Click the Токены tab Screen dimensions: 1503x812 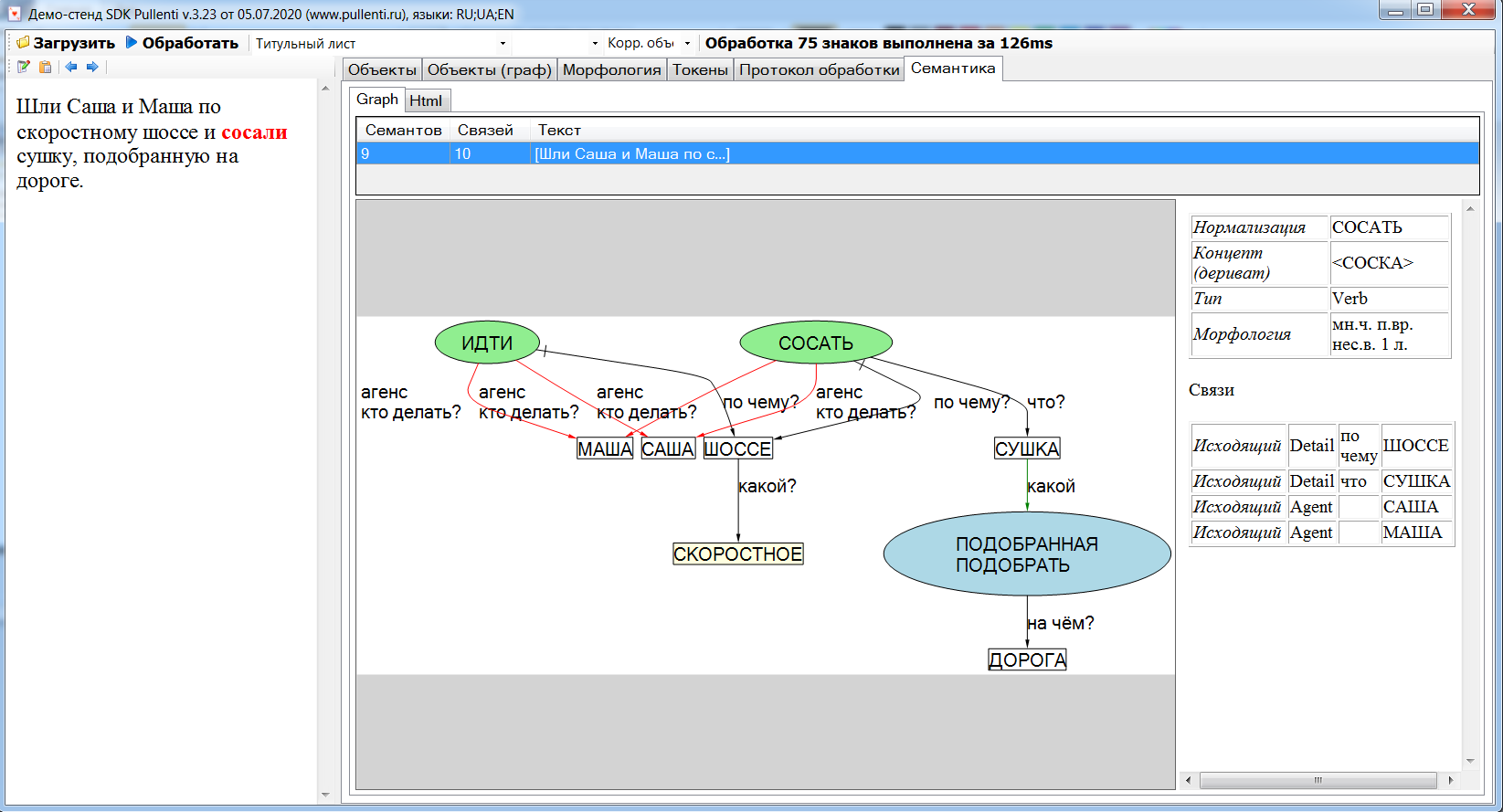pyautogui.click(x=700, y=69)
